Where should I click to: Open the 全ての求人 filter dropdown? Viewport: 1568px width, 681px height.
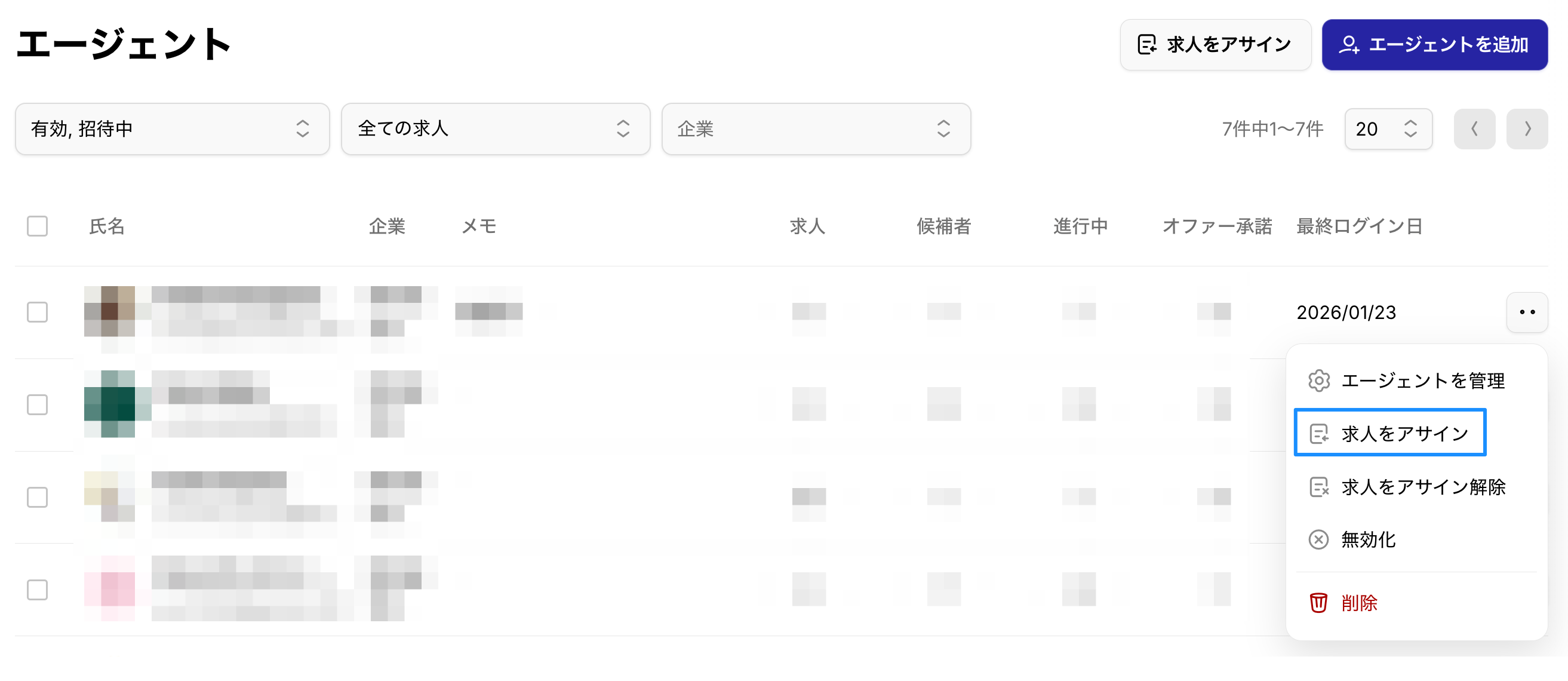coord(496,129)
